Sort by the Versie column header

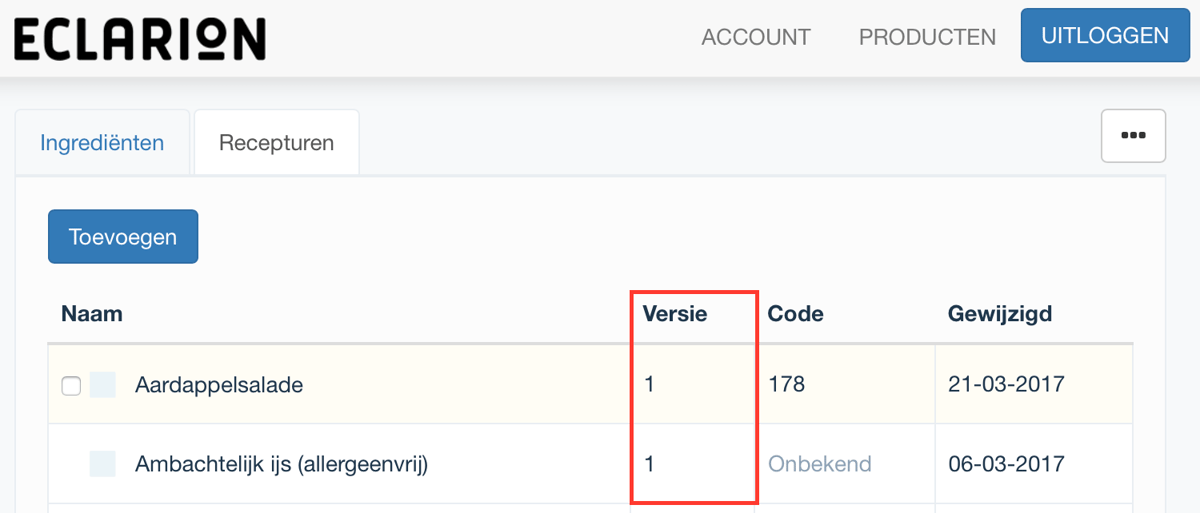pos(675,314)
